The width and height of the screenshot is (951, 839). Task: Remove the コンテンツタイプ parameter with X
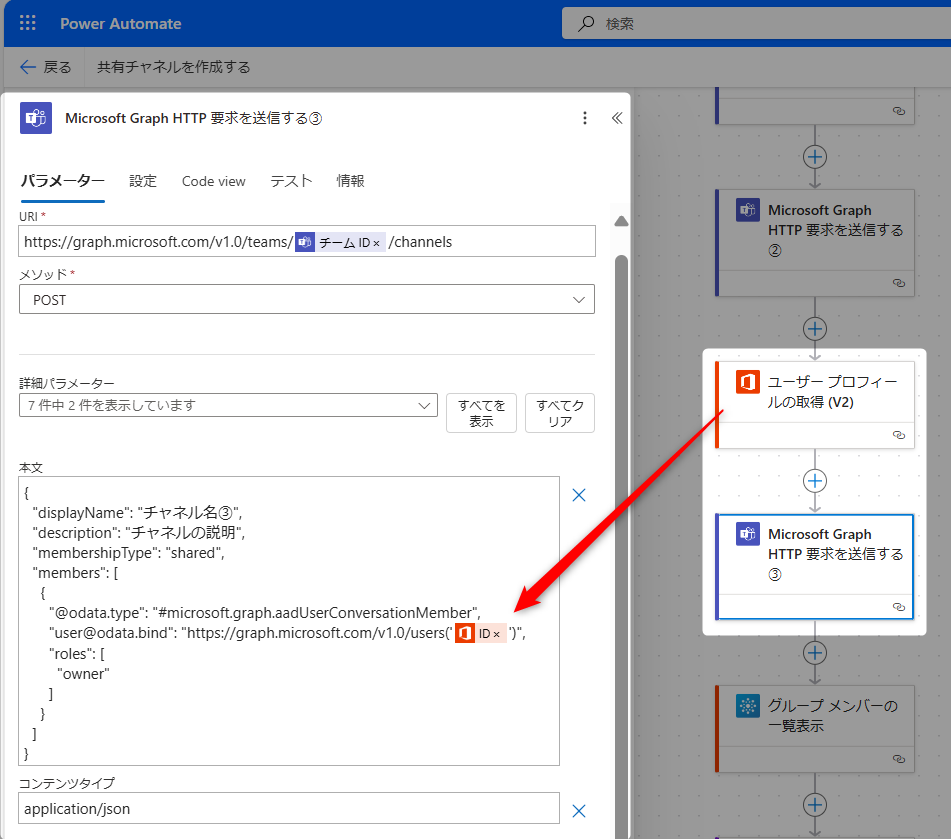[x=579, y=811]
